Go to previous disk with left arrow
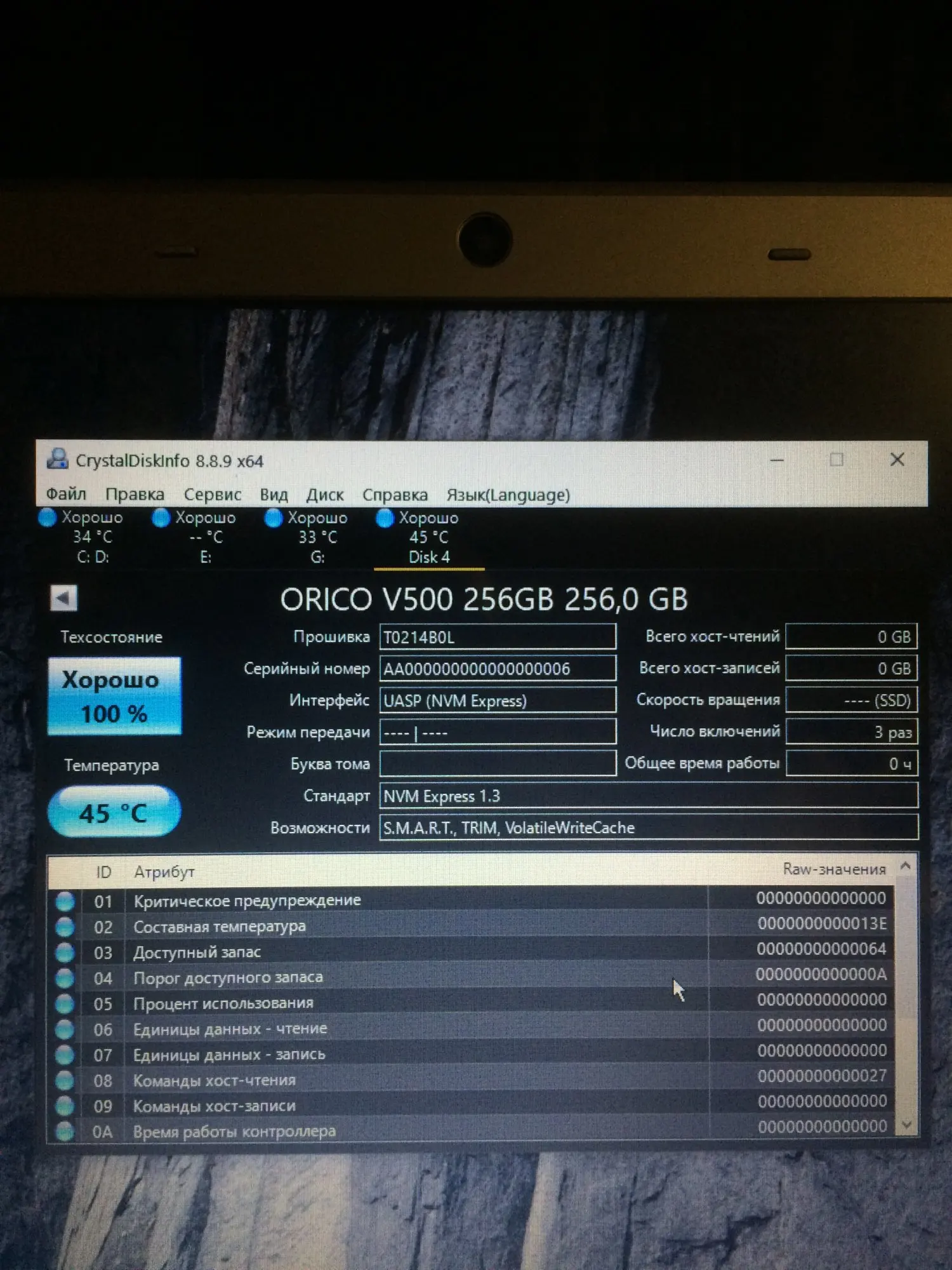This screenshot has width=952, height=1270. [x=63, y=598]
